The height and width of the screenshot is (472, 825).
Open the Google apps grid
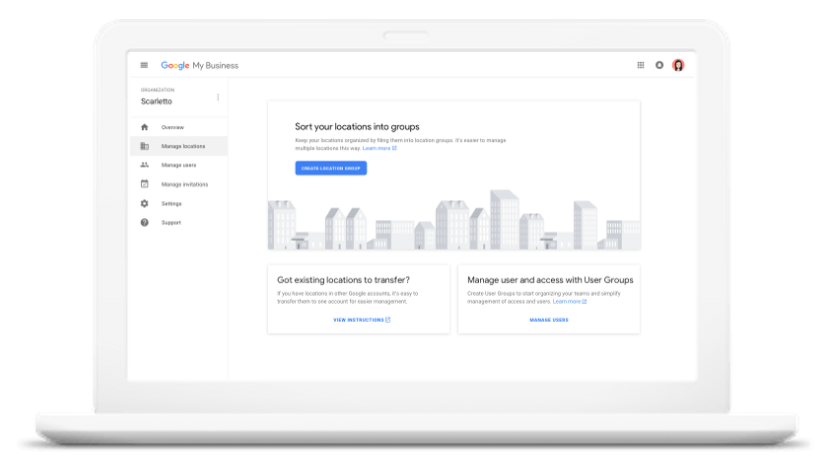[641, 65]
